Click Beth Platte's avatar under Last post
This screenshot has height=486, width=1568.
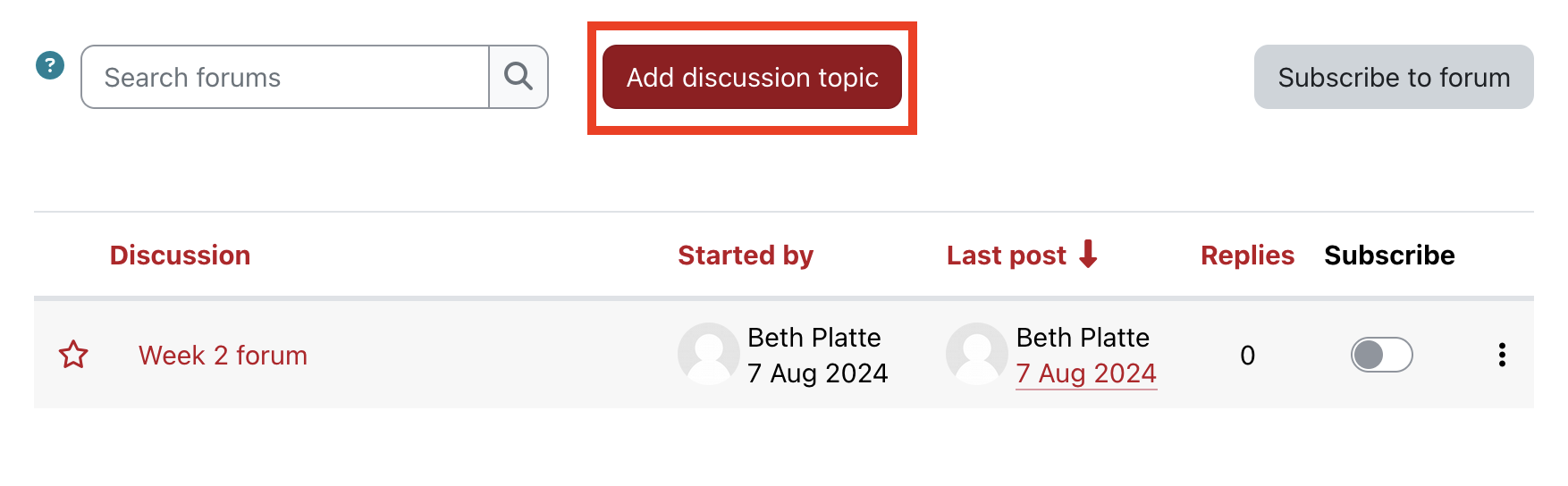point(976,354)
